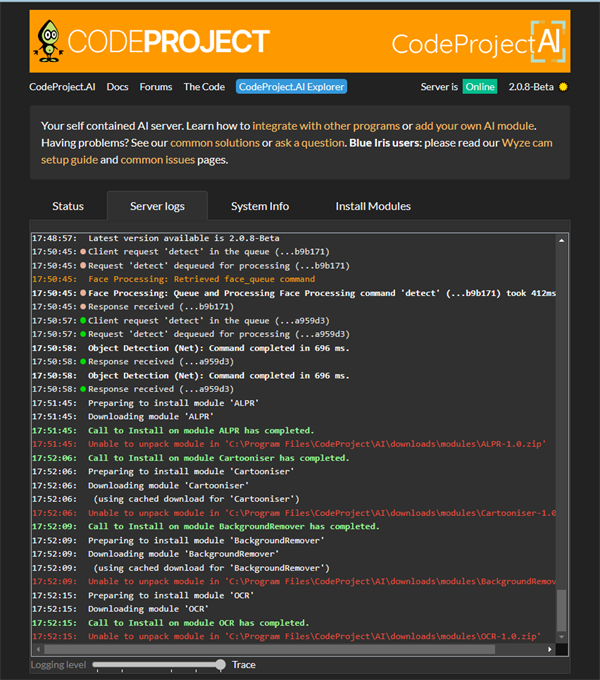Screen dimensions: 600x680
Task: Open the CodeProject.AI nav link
Action: click(62, 87)
